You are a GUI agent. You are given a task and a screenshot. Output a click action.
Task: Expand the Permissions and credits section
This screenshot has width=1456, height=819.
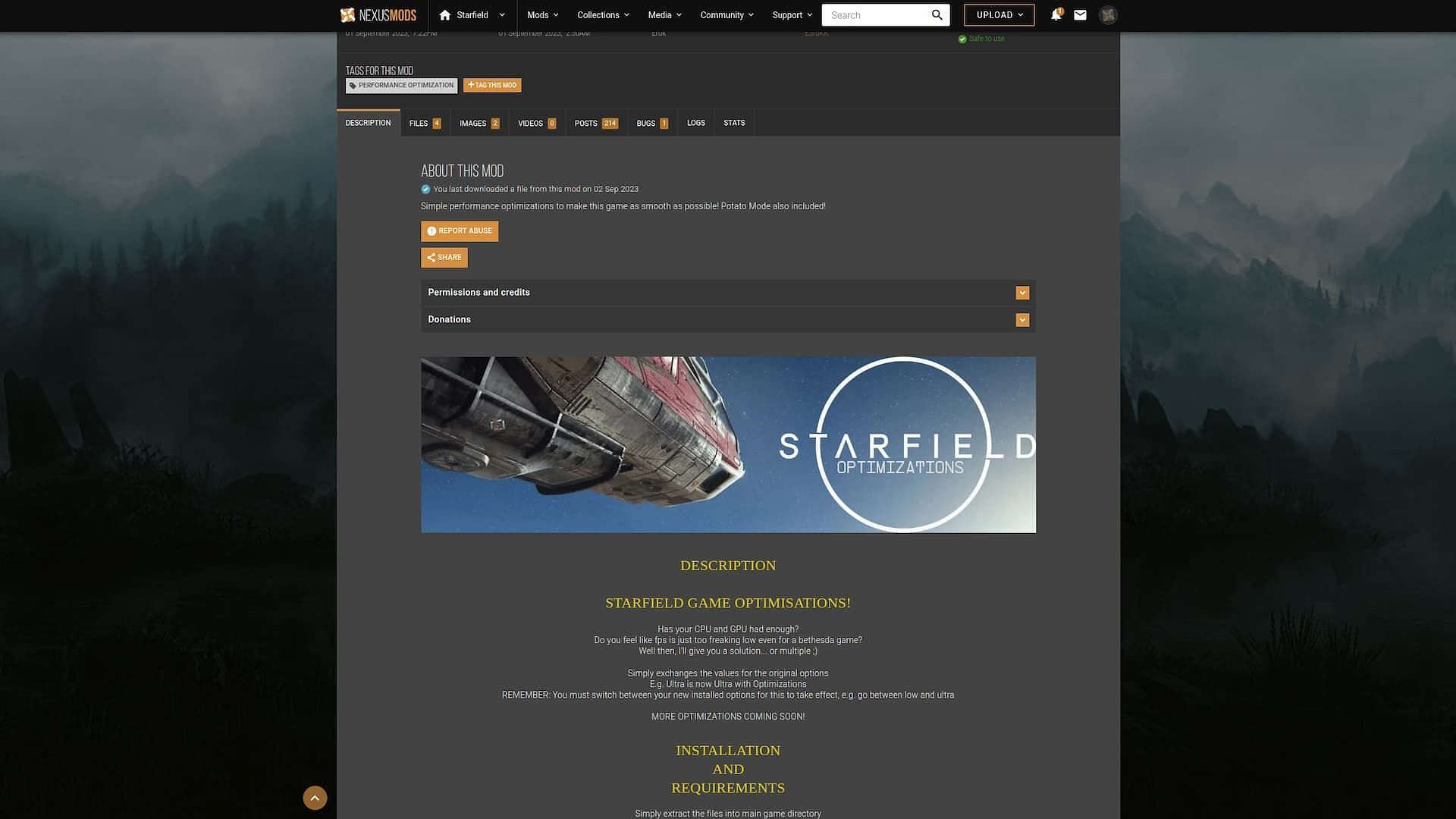coord(1022,292)
